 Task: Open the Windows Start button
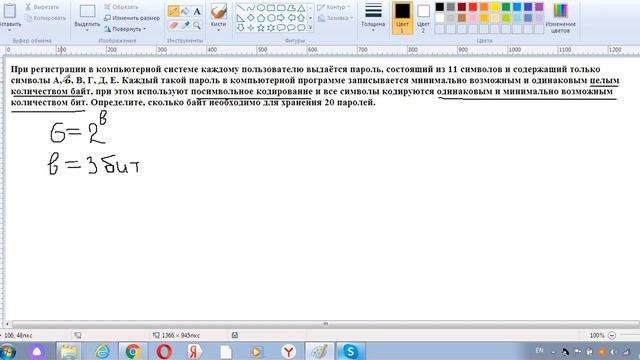[x=7, y=351]
